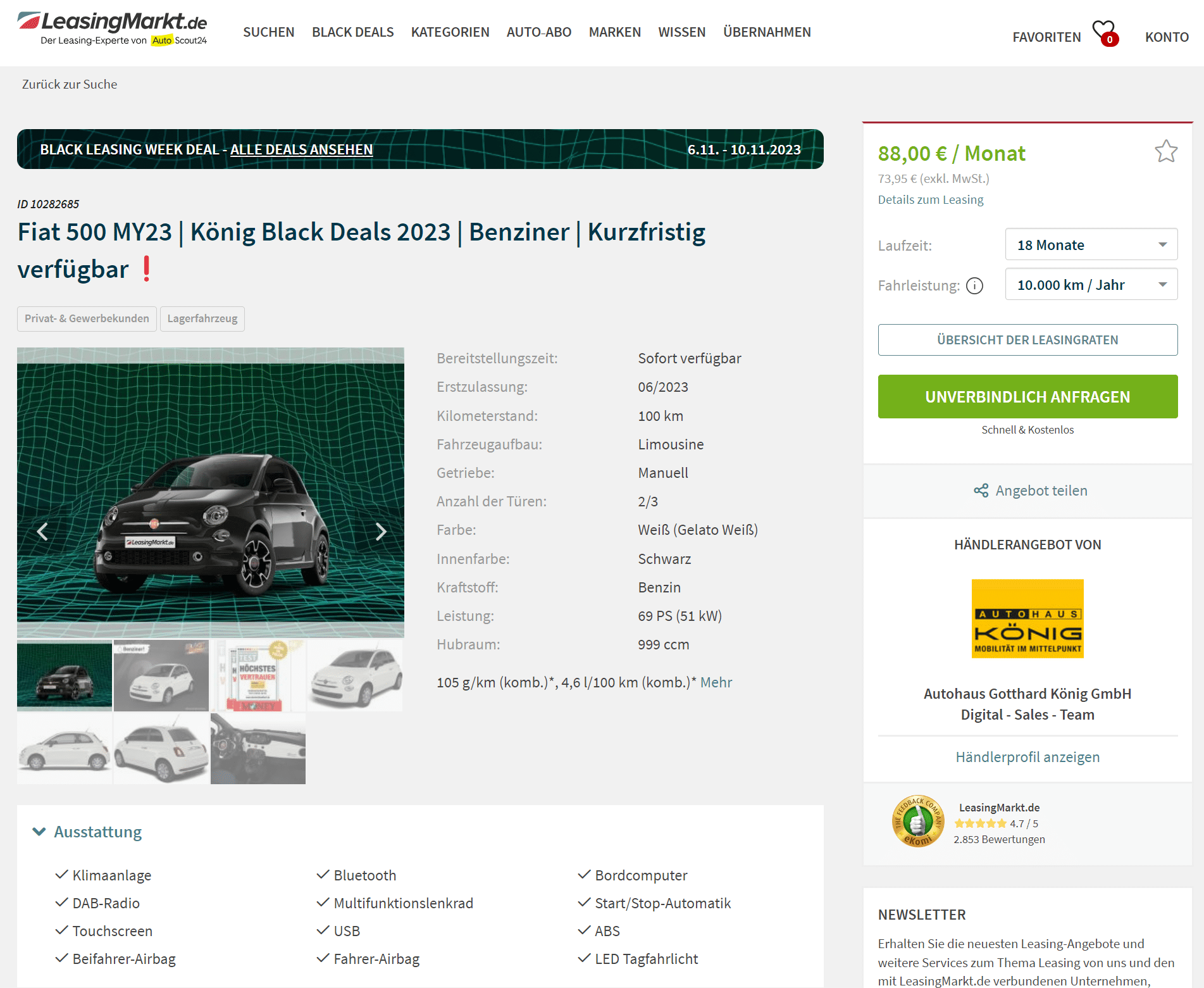Select the white Fiat front-quarter thumbnail with dark door

pyautogui.click(x=355, y=675)
